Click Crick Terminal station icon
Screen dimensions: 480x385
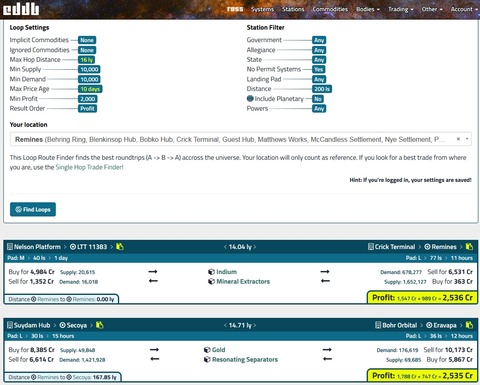click(371, 247)
